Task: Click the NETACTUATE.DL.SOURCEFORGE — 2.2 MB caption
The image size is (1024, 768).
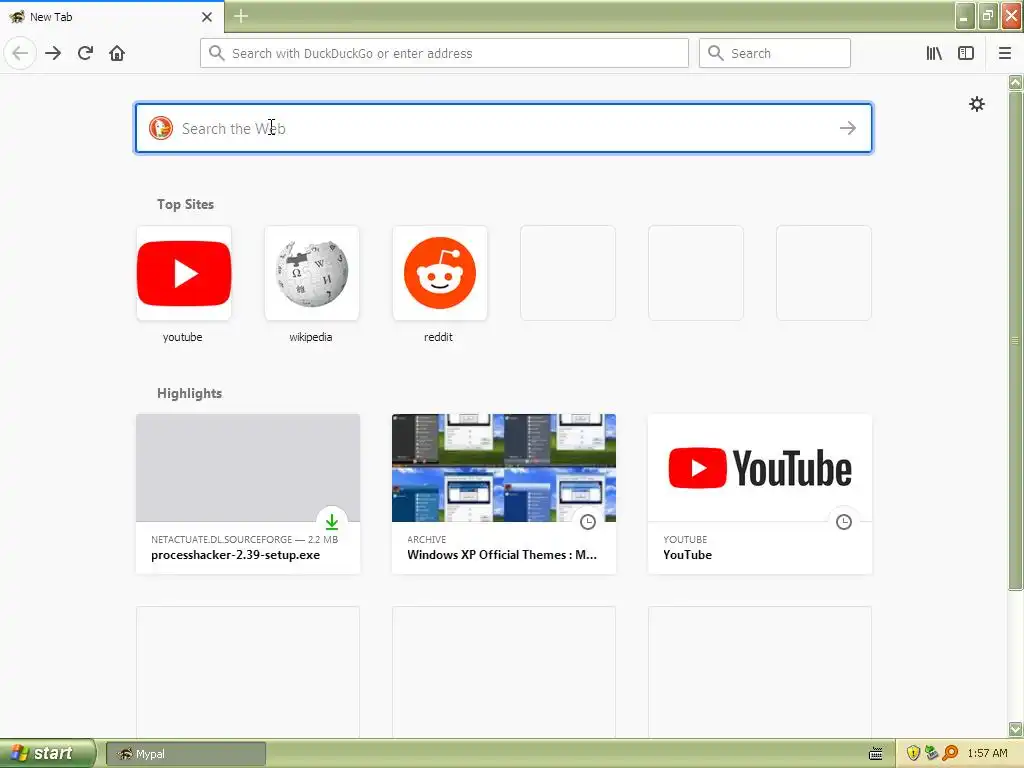Action: point(244,539)
